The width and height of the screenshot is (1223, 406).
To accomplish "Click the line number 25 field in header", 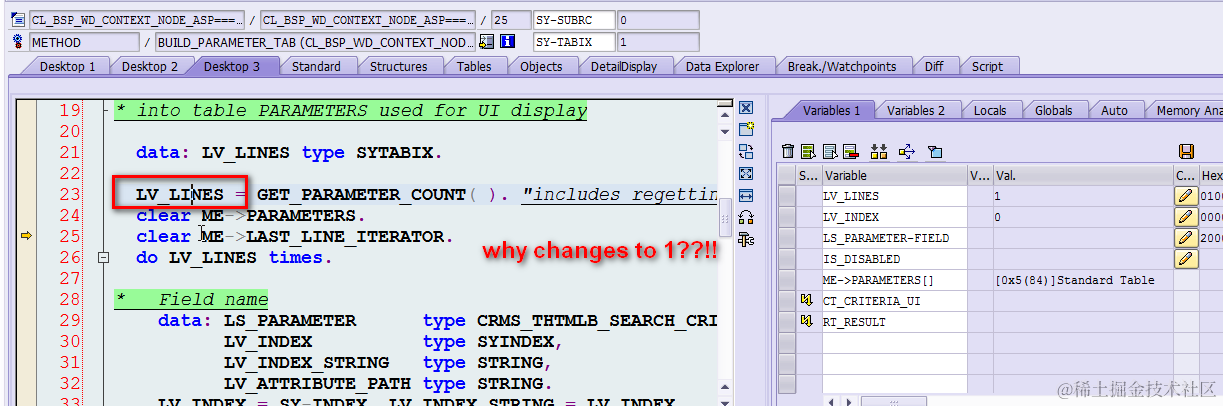I will 510,20.
